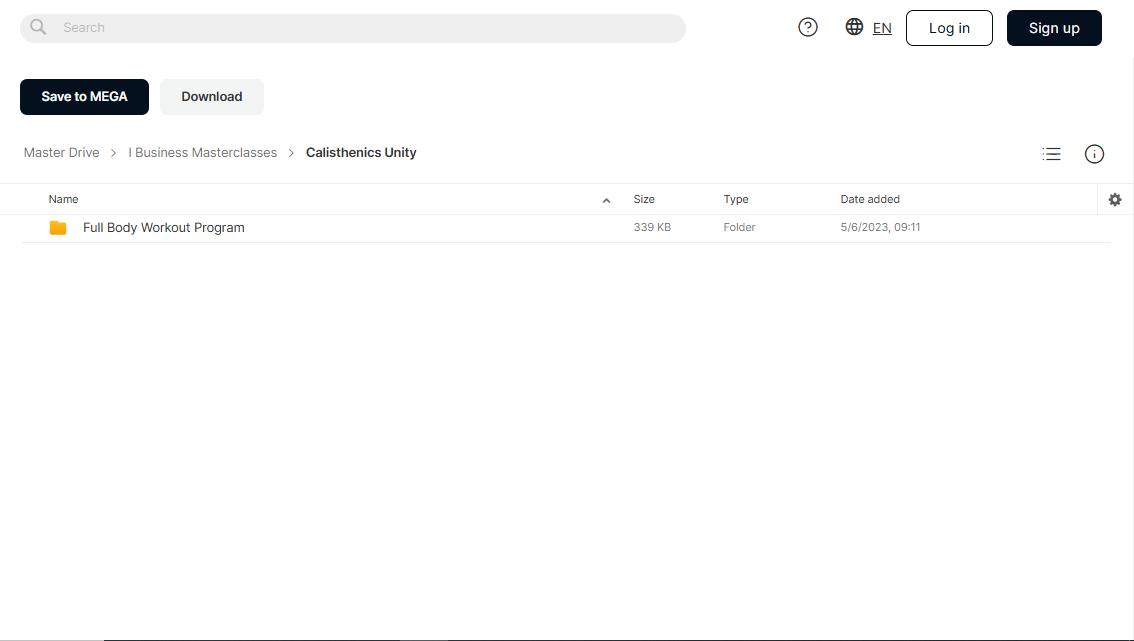Click the Download button
The height and width of the screenshot is (641, 1134).
[212, 97]
